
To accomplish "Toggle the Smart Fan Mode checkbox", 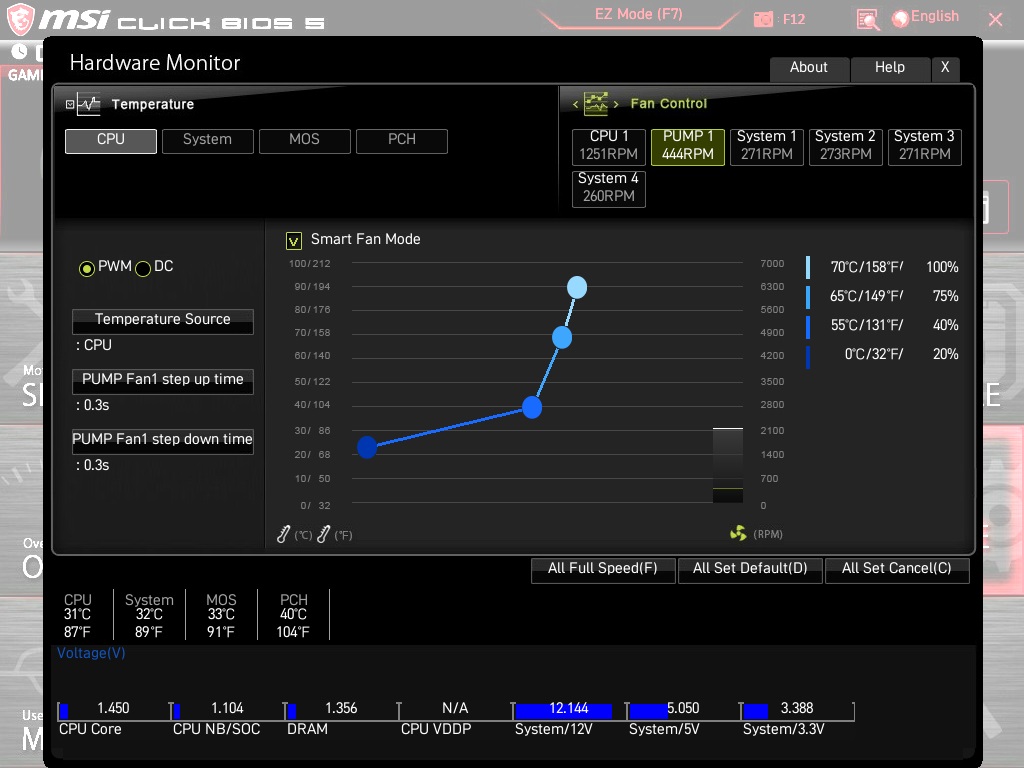I will point(294,241).
